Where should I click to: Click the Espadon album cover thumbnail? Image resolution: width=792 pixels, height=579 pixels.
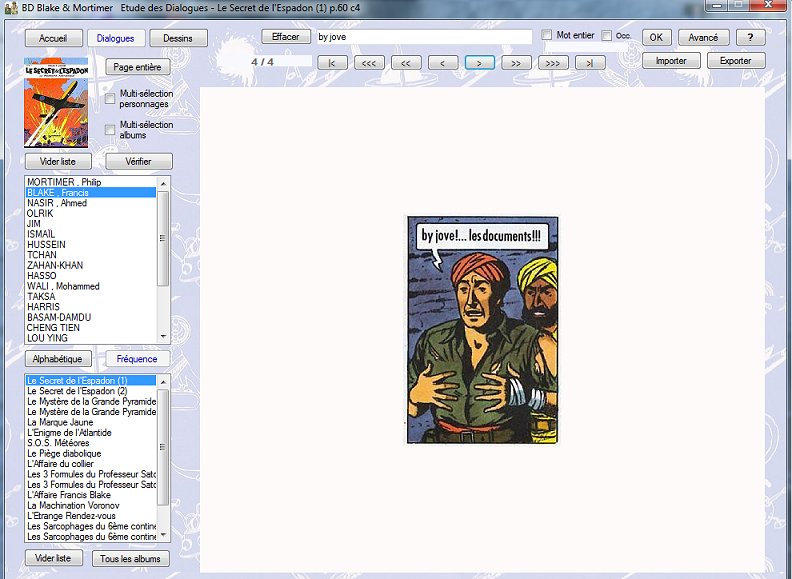(56, 103)
